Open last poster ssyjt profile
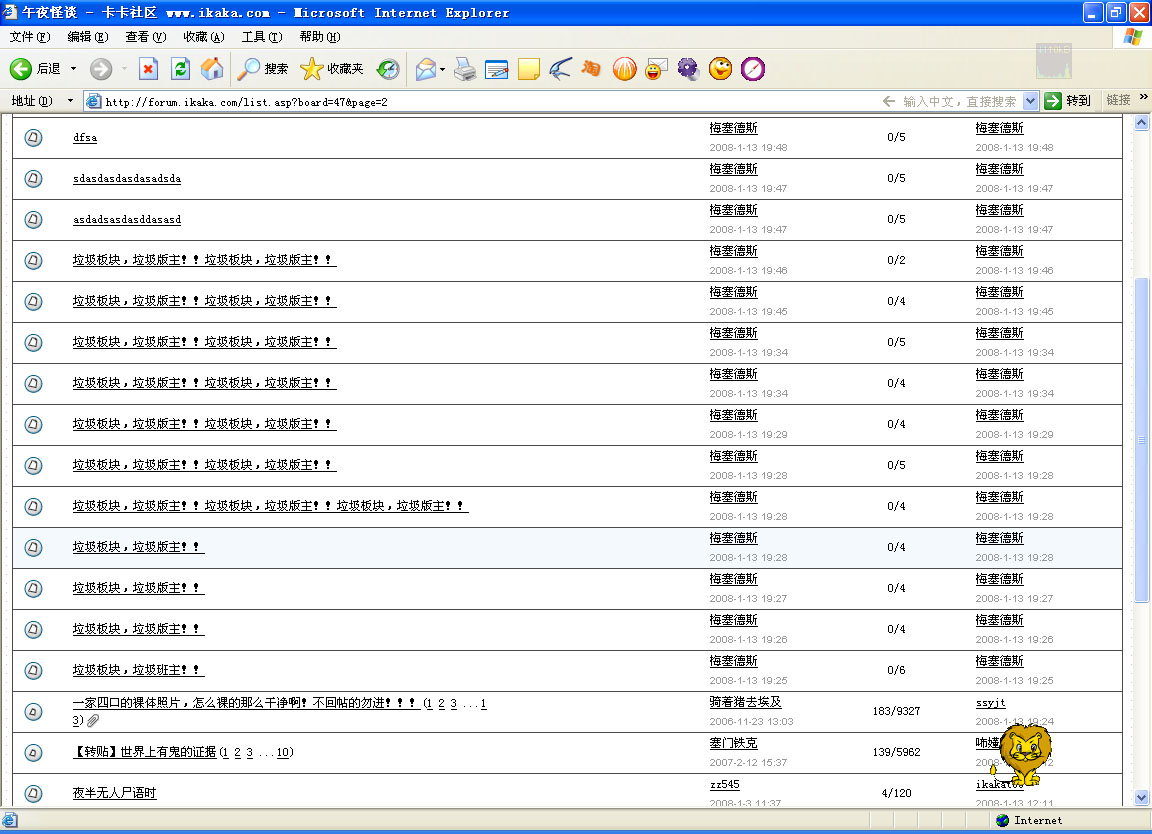This screenshot has height=834, width=1152. 990,702
